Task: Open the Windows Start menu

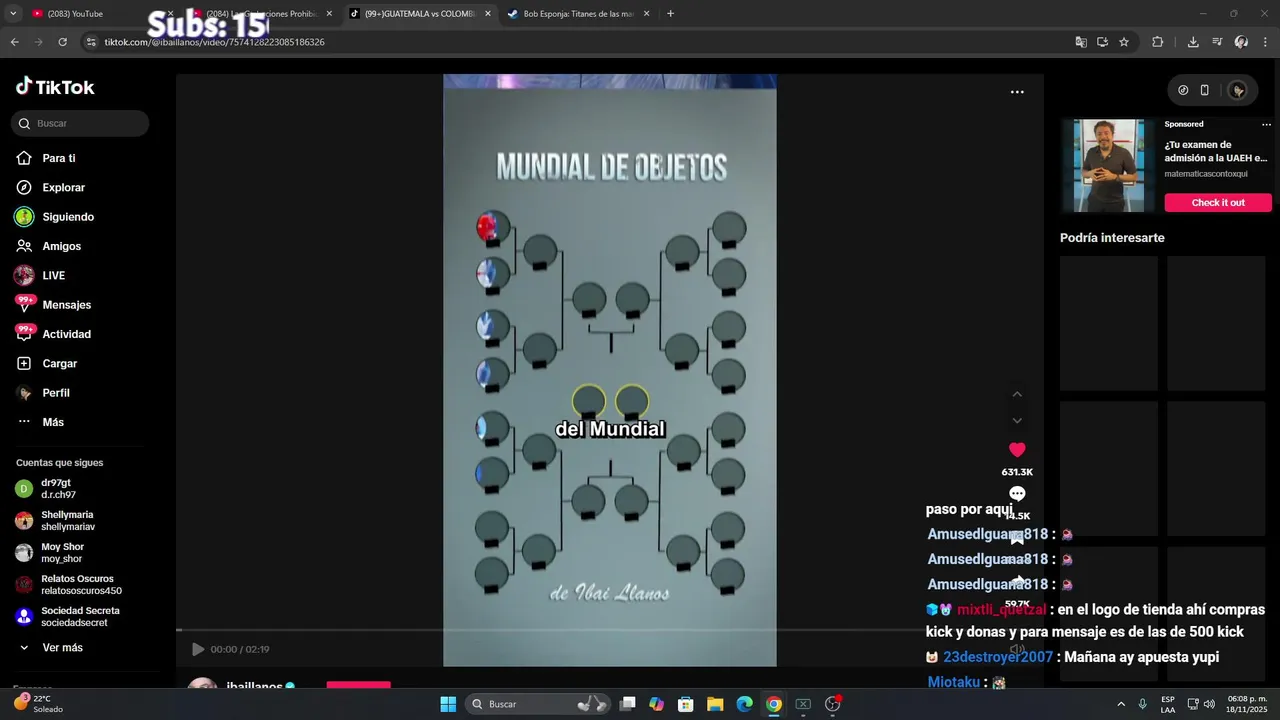Action: 448,704
